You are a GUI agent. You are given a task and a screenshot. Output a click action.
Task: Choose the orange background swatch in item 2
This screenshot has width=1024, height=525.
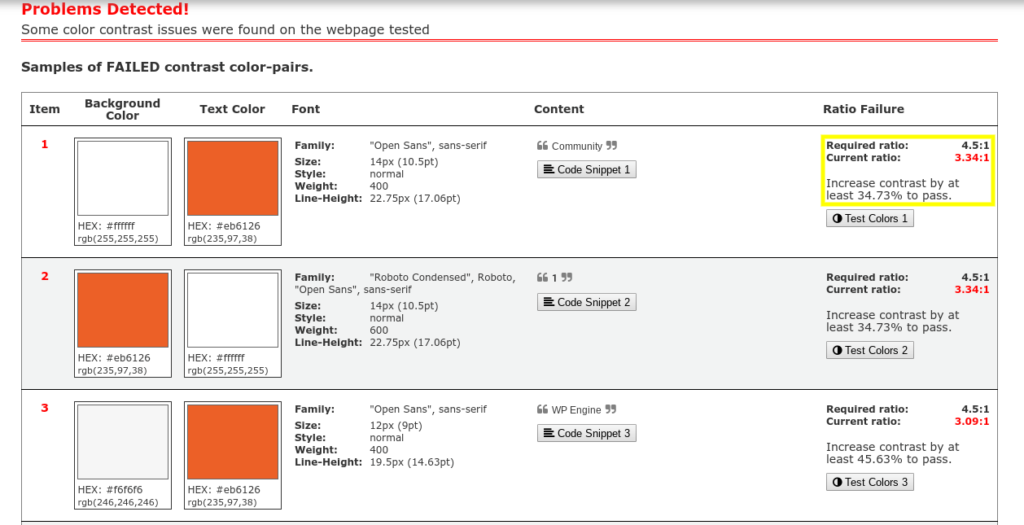click(122, 310)
